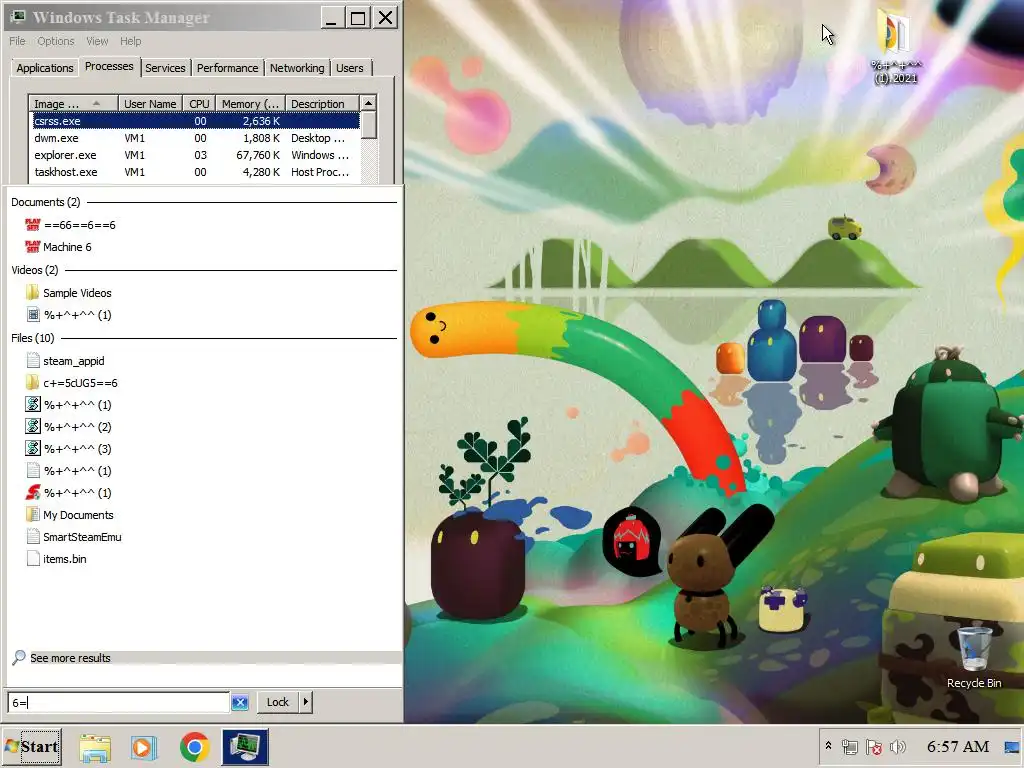
Task: Sort processes by Image Name column
Action: pos(72,104)
